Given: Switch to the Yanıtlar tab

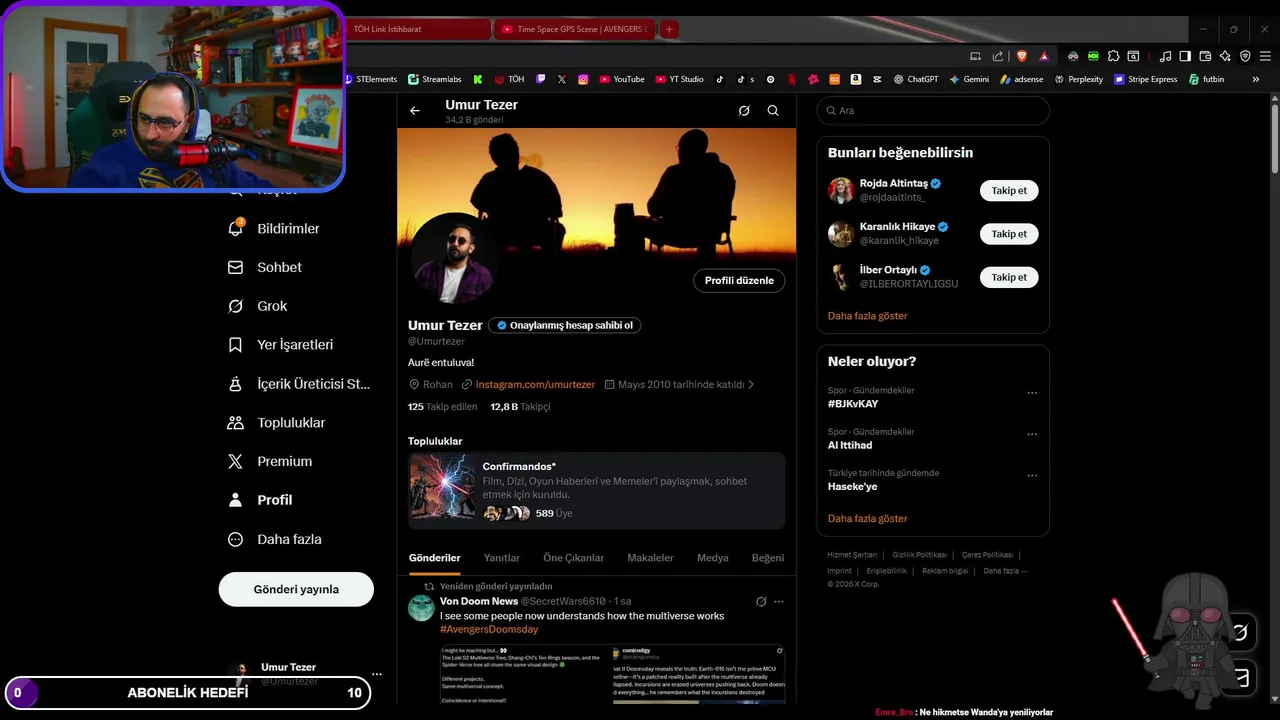Looking at the screenshot, I should (502, 558).
